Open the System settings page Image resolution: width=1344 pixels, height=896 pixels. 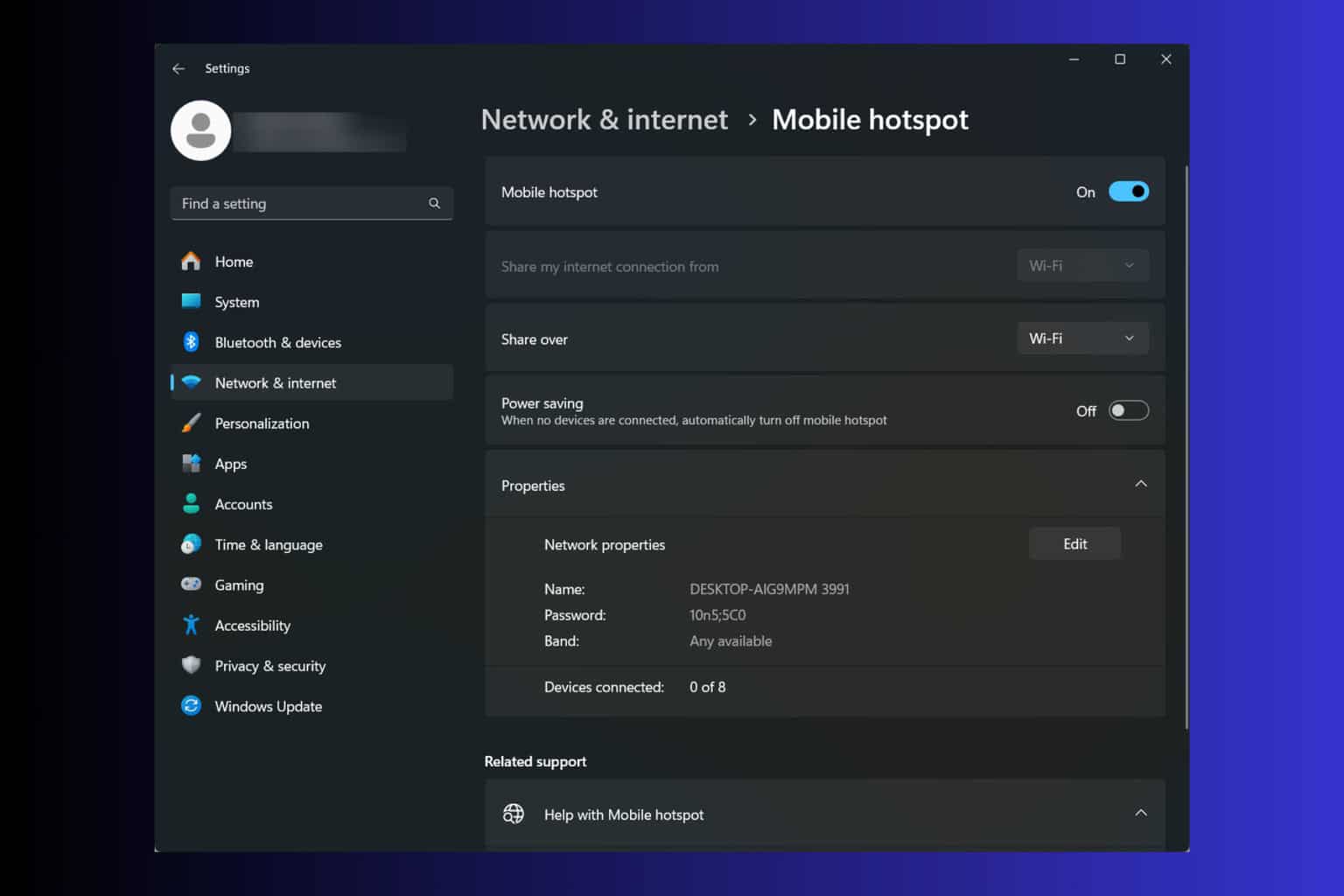coord(312,302)
